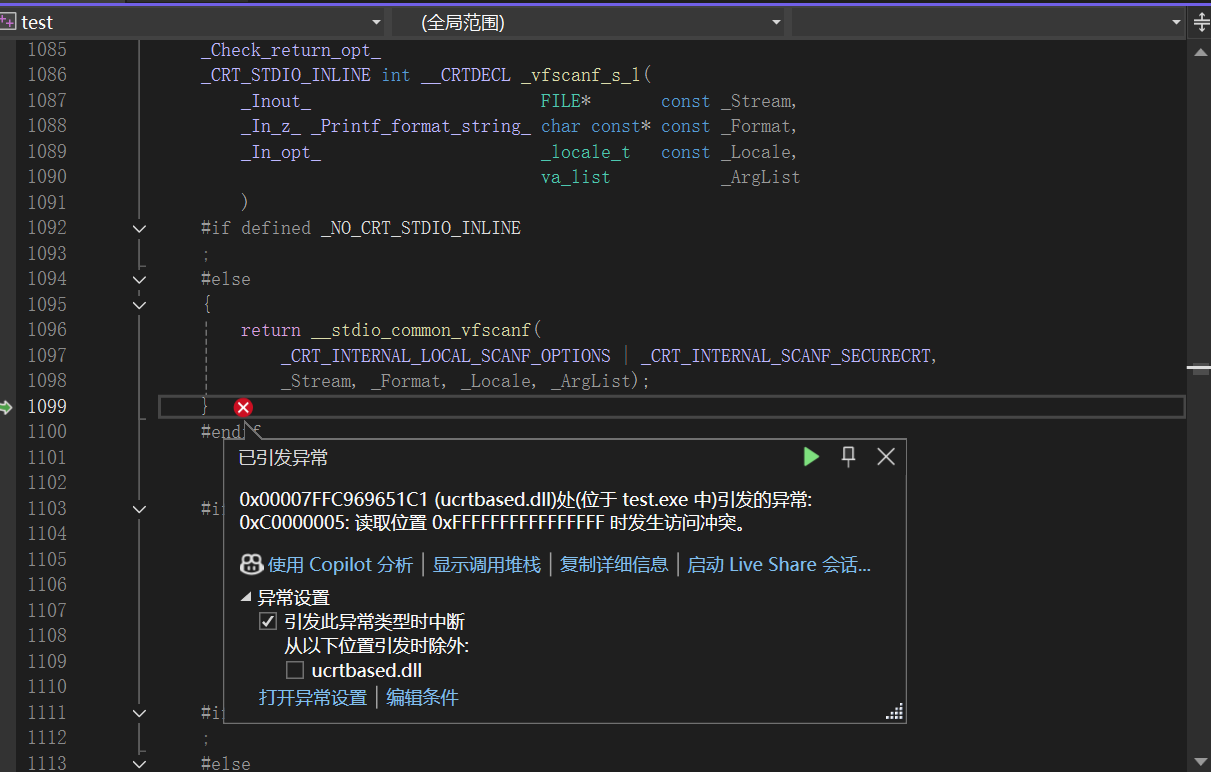Viewport: 1211px width, 772px height.
Task: Click the _In_opt_ annotation on line 1089
Action: 281,152
